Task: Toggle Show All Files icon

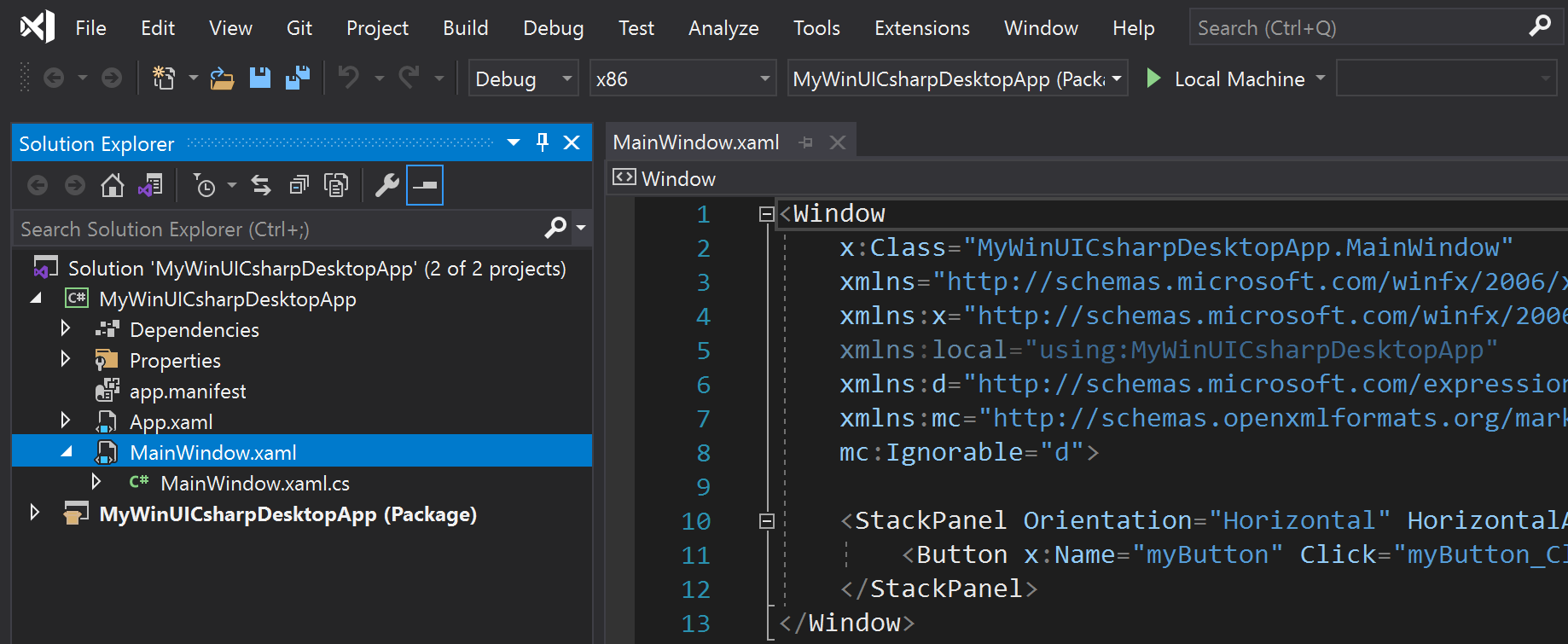Action: tap(336, 185)
